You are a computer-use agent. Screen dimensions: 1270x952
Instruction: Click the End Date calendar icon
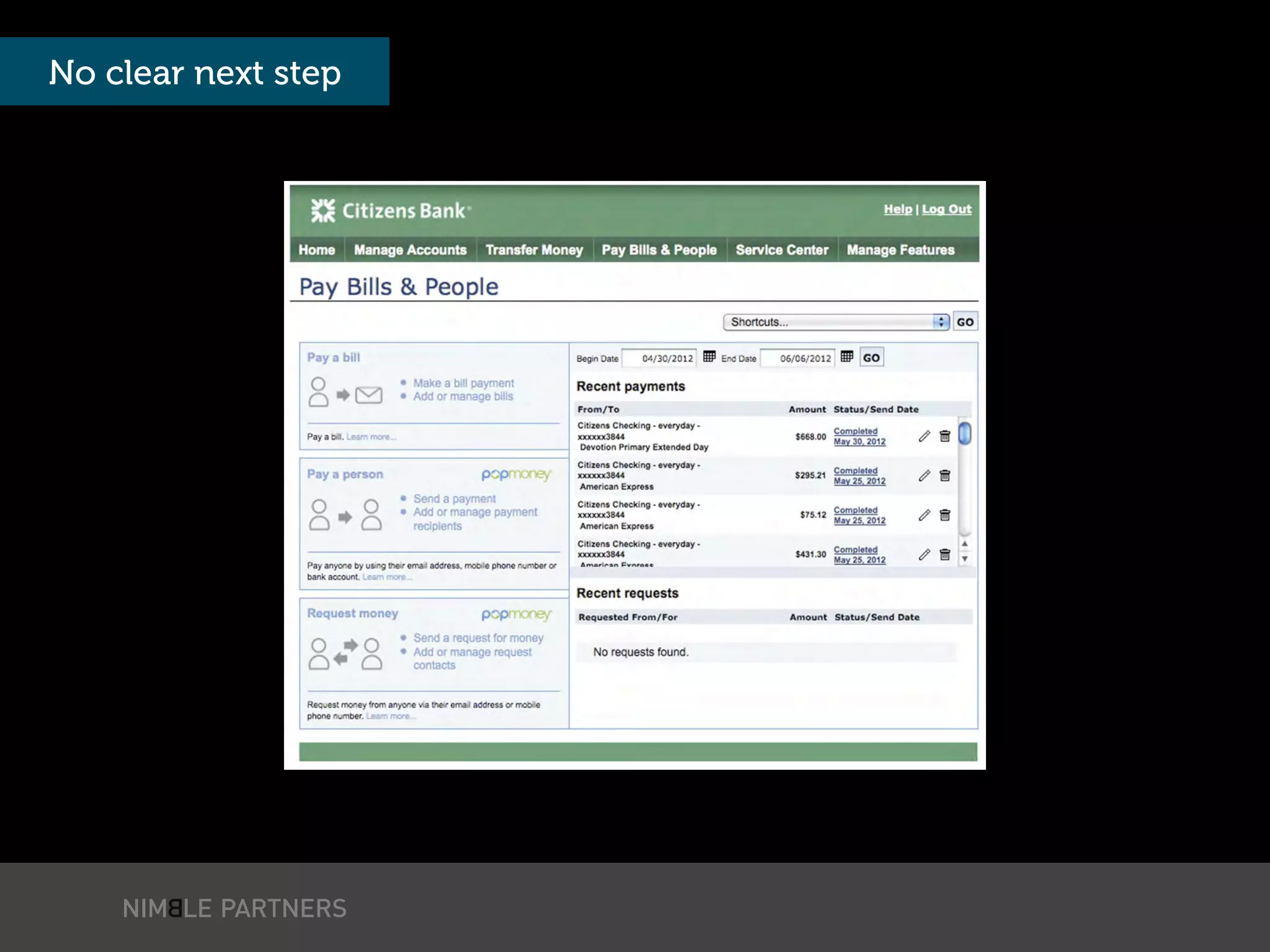[x=847, y=356]
